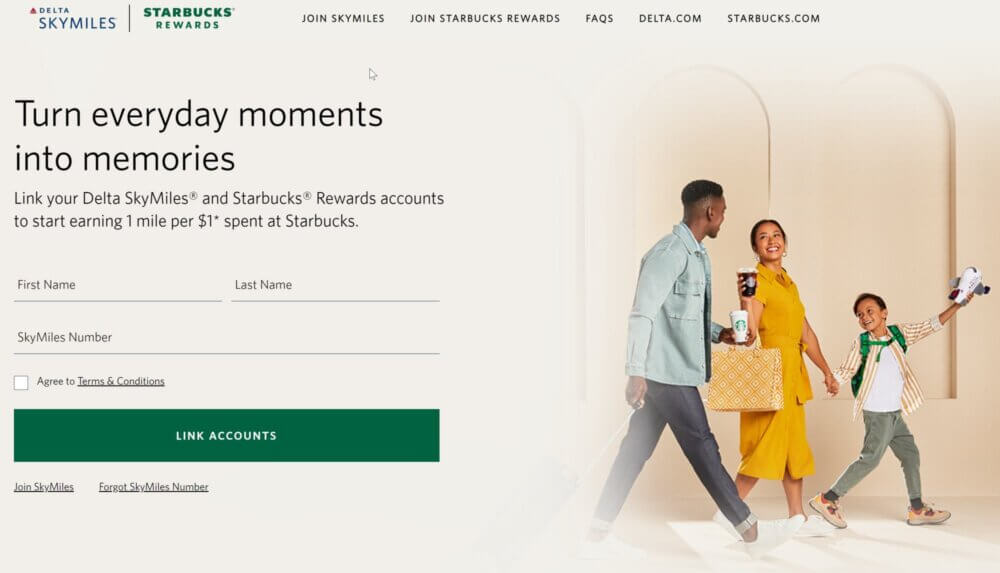Click the Starbucks Rewards logo
Viewport: 1000px width, 573px height.
[188, 19]
